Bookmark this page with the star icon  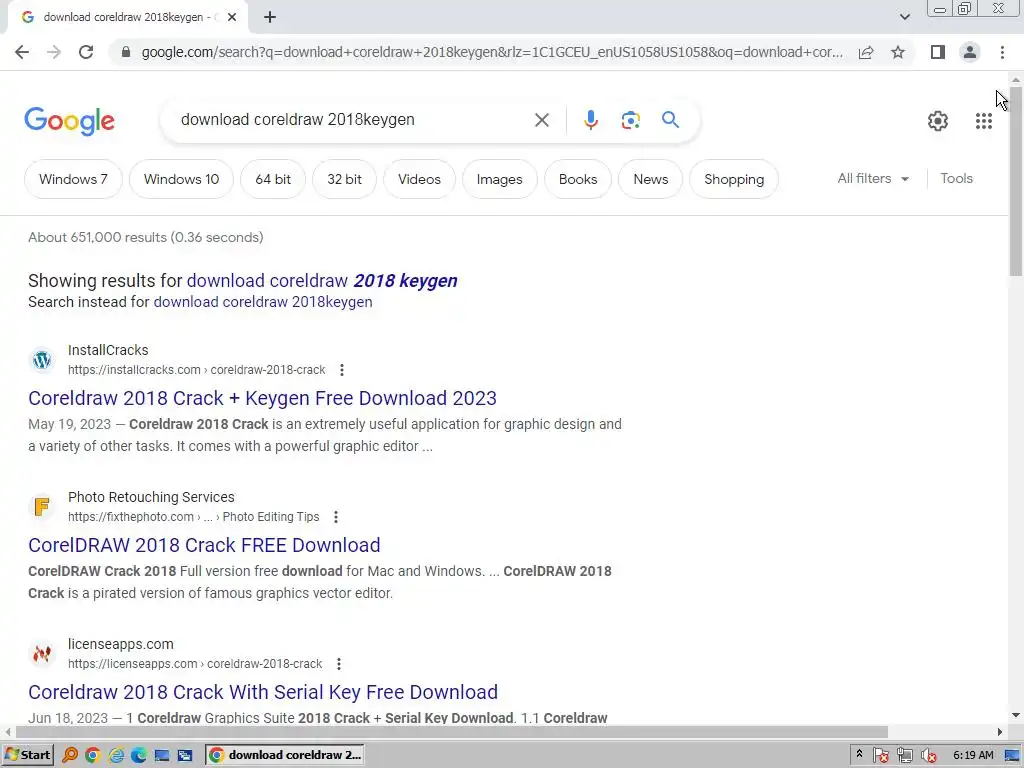tap(898, 52)
